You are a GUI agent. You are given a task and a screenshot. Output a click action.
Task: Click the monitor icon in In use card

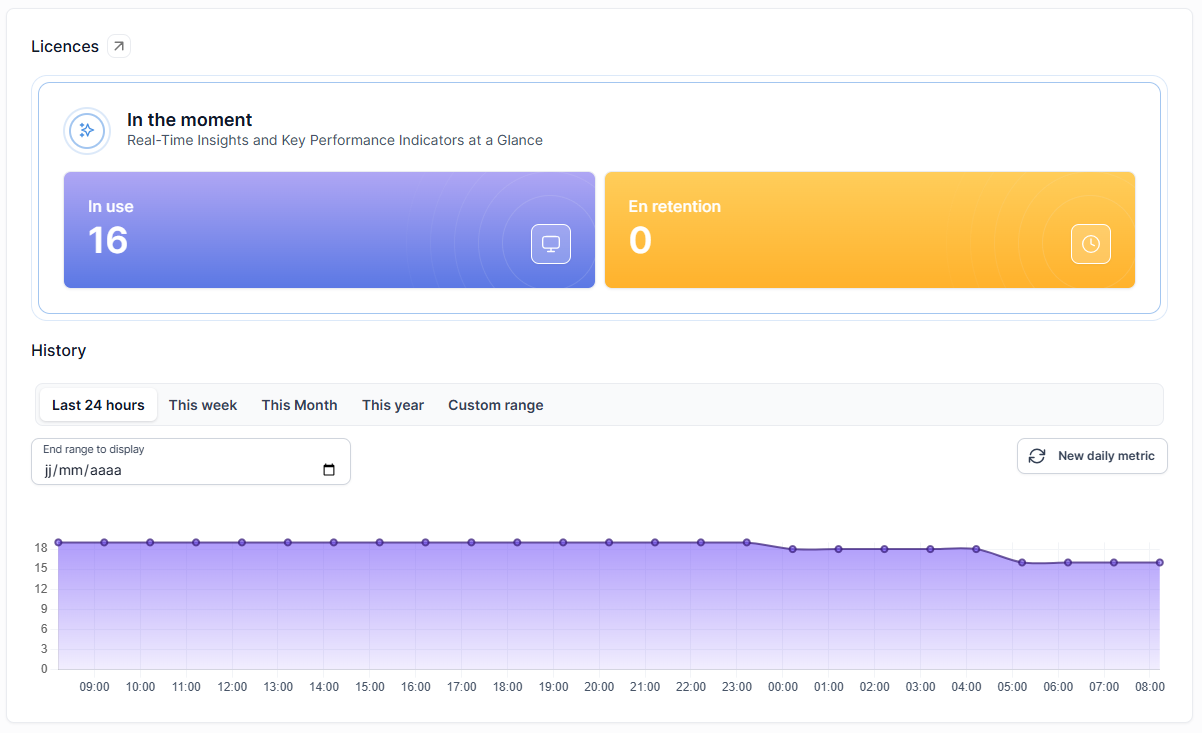point(551,244)
